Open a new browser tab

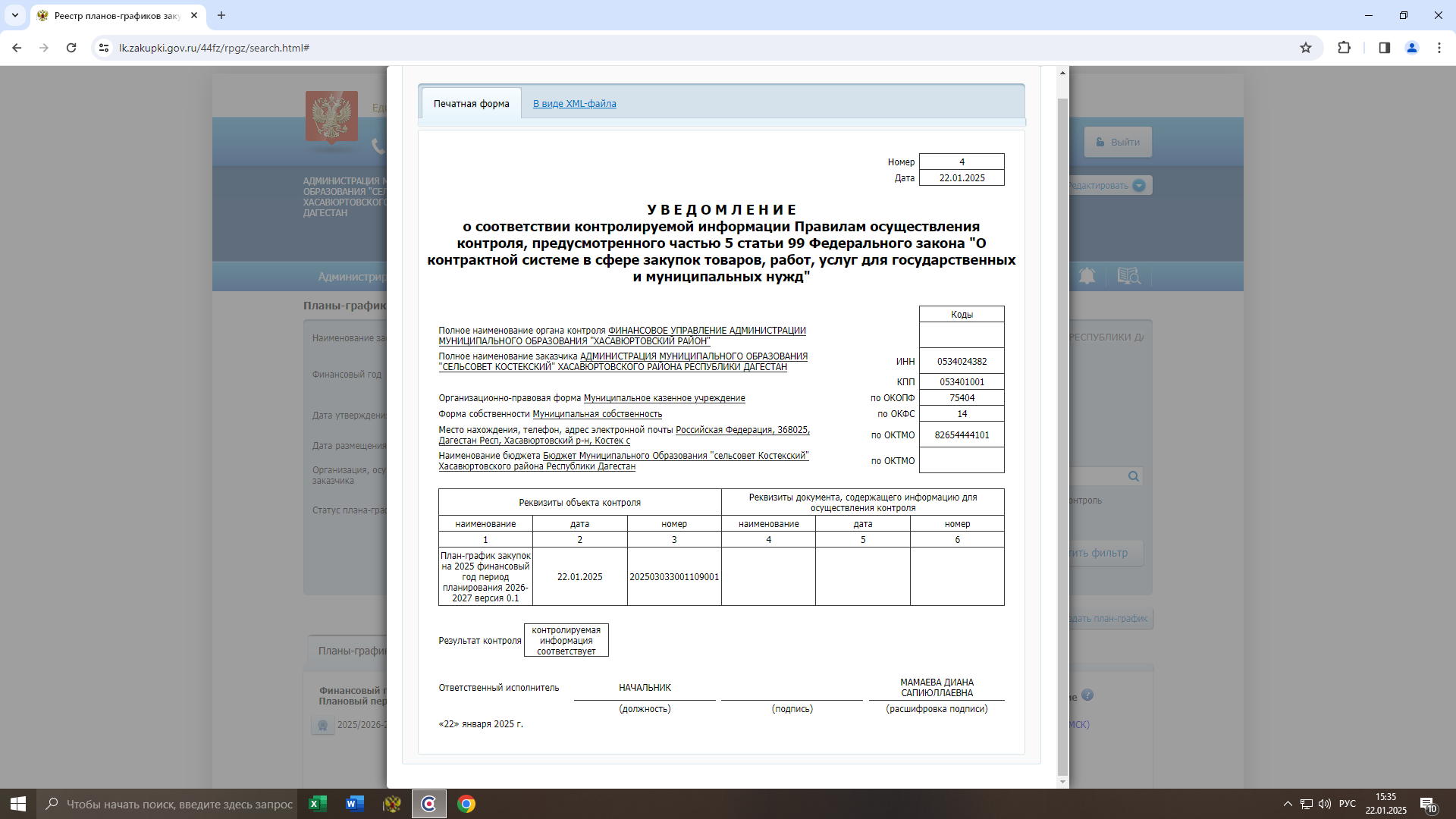pyautogui.click(x=221, y=15)
